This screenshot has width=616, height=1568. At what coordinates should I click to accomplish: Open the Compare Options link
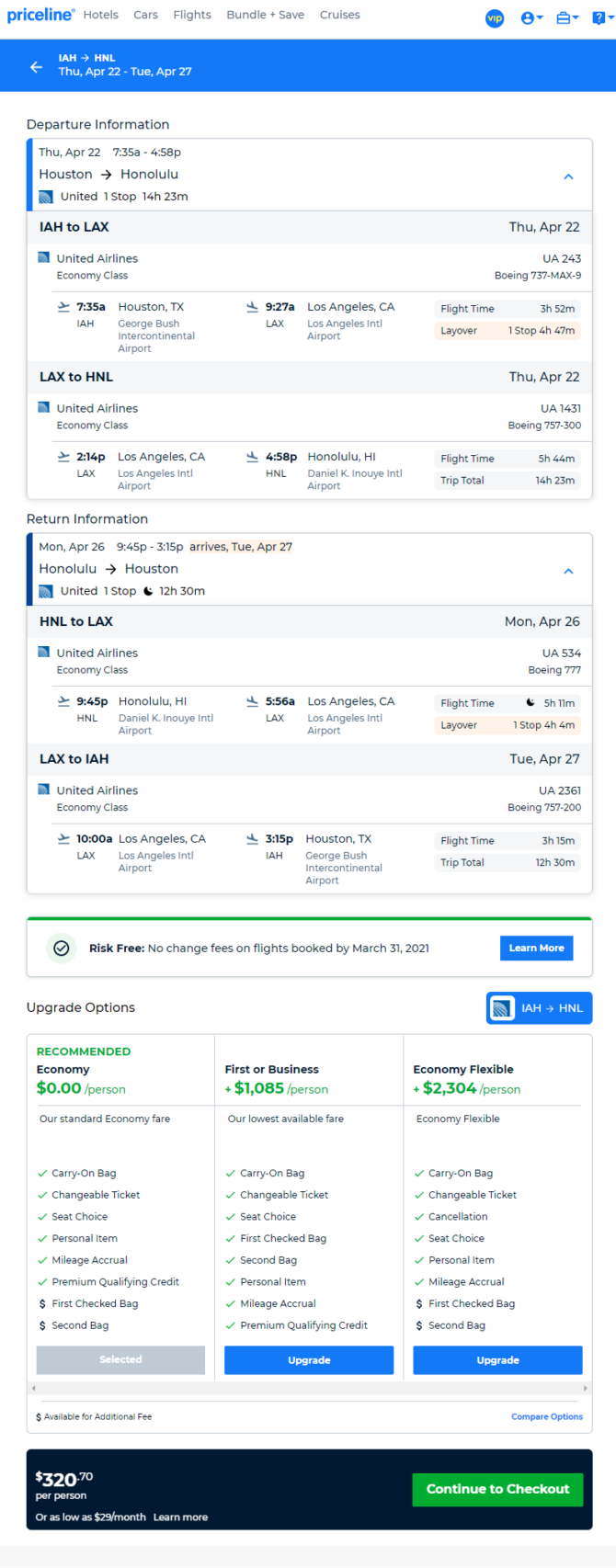point(547,1417)
